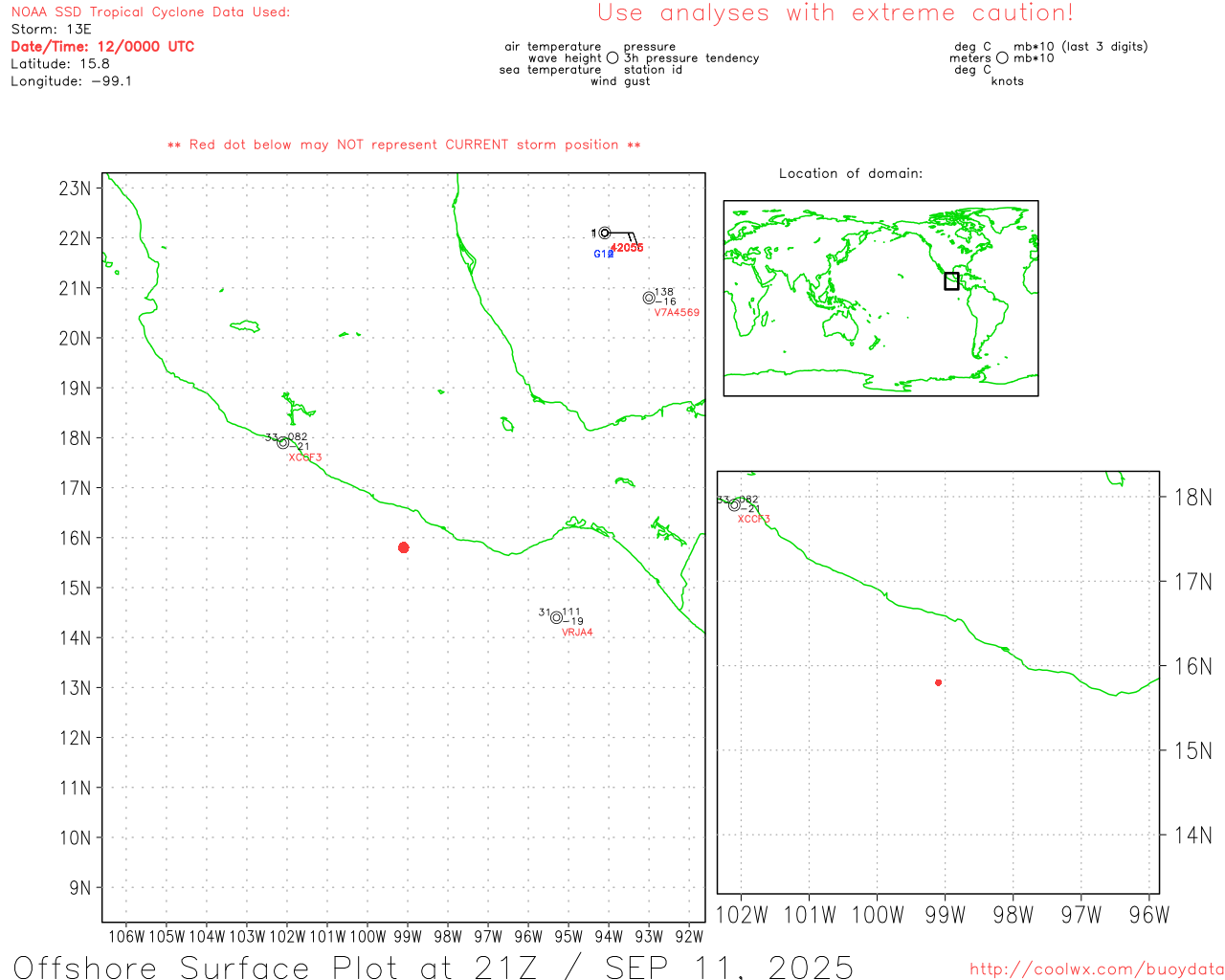Open the coolwx.com/buoydata link
This screenshot has width=1225, height=980.
[1097, 969]
